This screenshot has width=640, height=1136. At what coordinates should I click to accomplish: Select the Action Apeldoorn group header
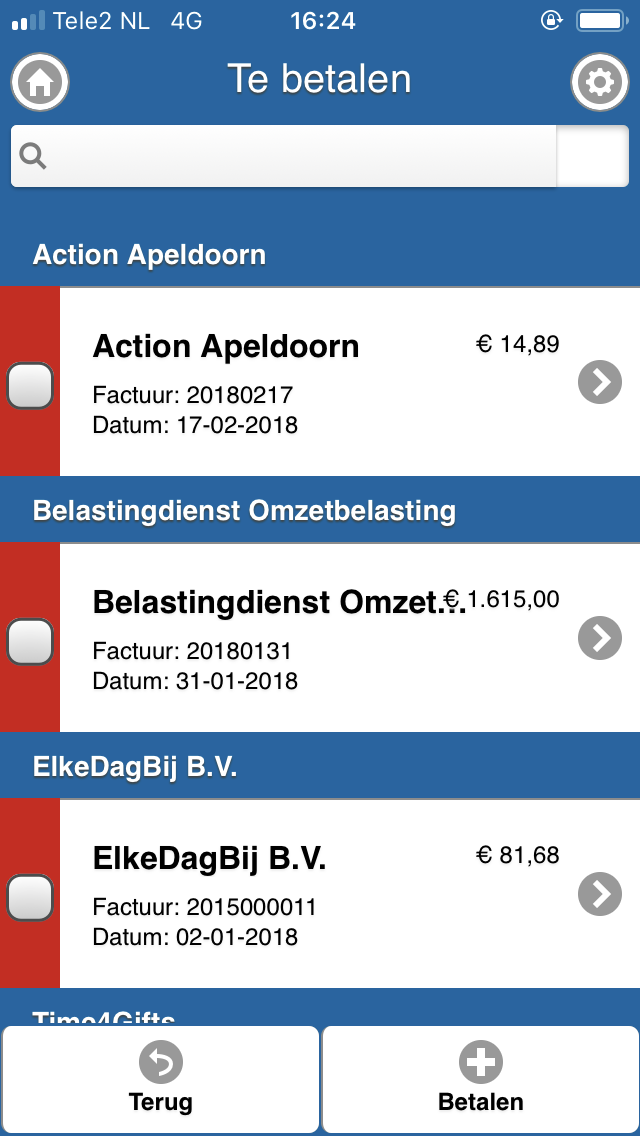[320, 255]
